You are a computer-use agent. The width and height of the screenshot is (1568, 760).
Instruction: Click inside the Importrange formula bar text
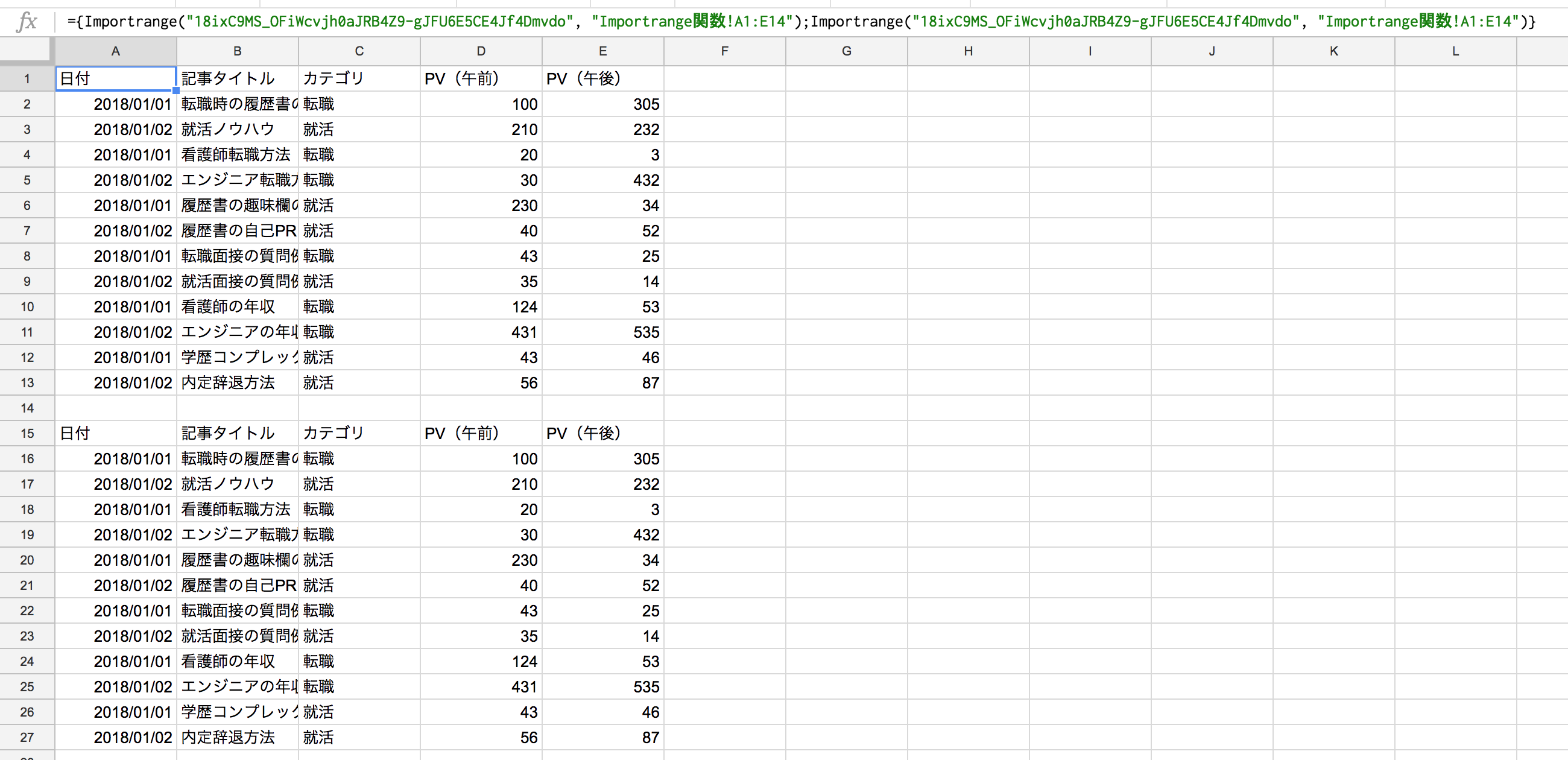(801, 22)
